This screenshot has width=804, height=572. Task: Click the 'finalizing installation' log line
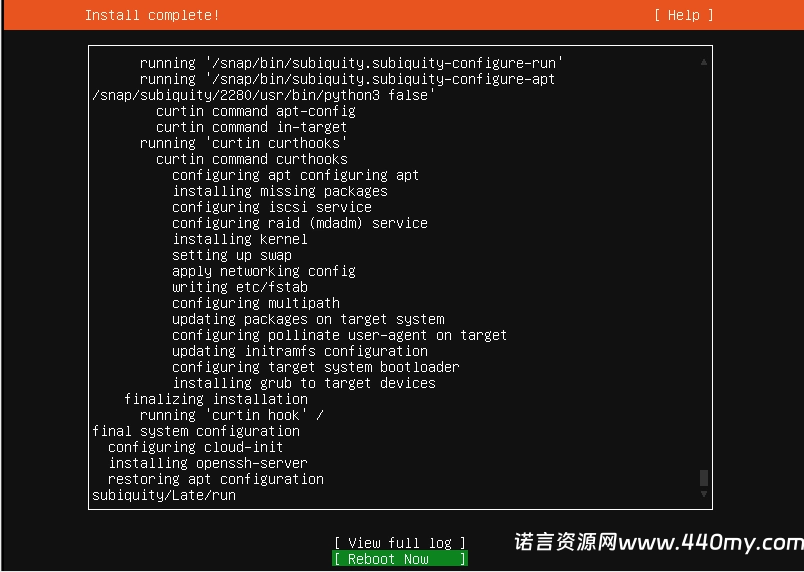tap(216, 398)
